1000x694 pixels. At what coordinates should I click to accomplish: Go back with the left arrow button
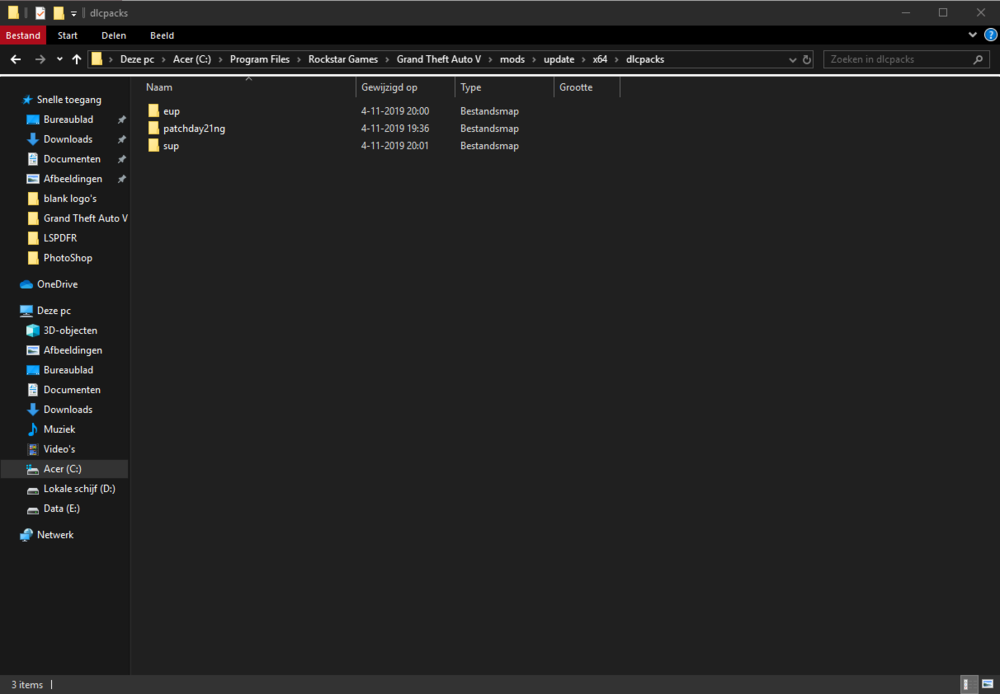(x=16, y=59)
